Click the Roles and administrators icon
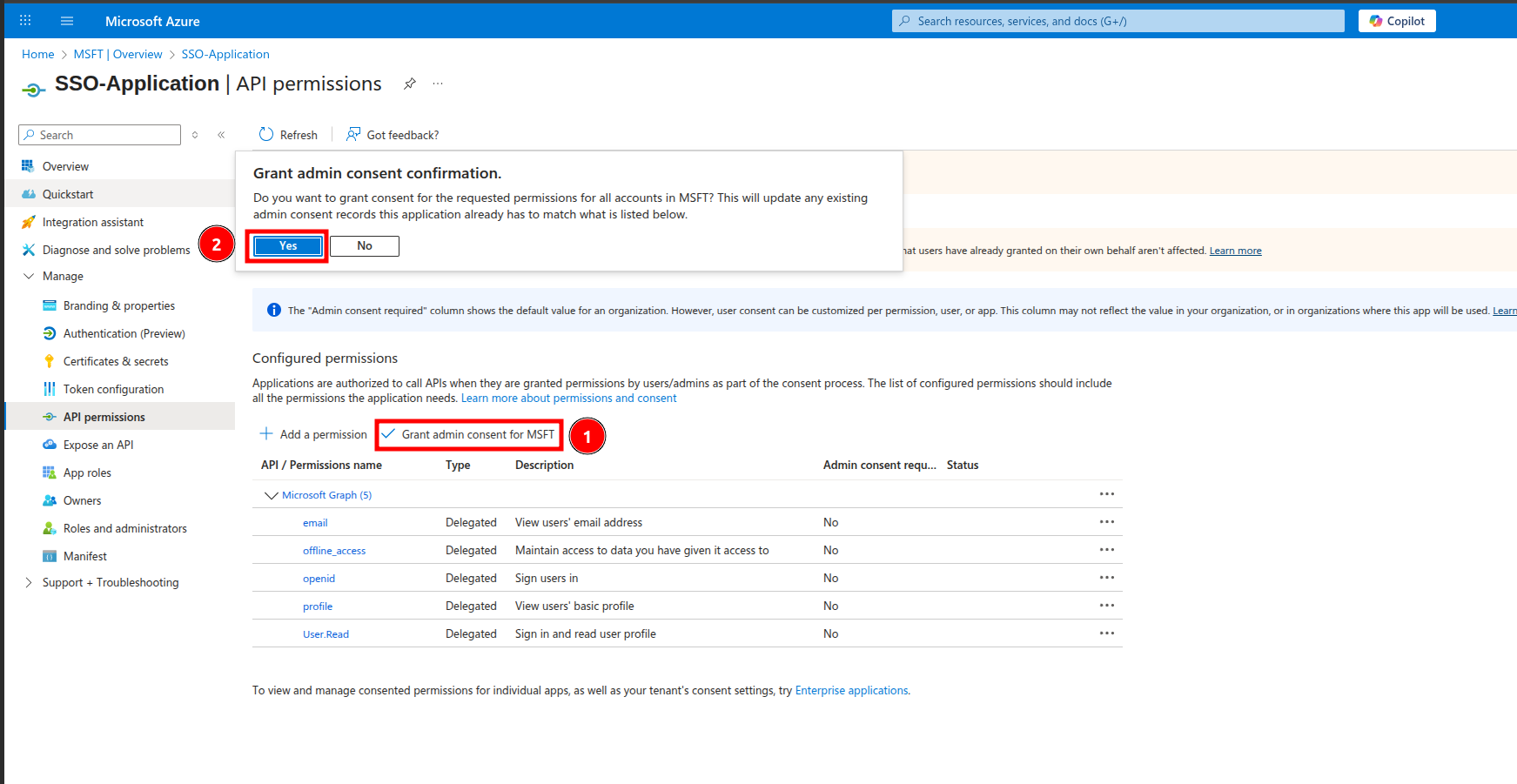1517x784 pixels. (x=50, y=528)
